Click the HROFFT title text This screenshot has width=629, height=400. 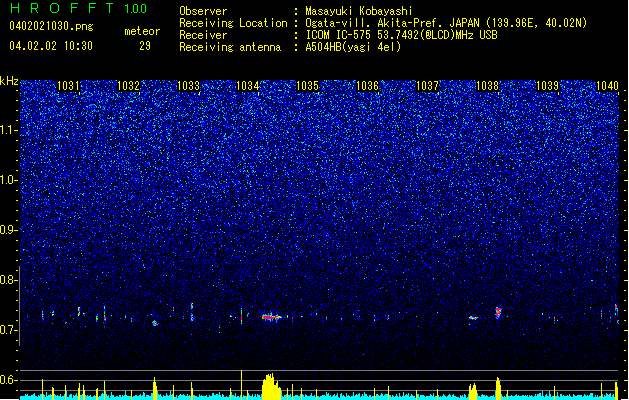tap(62, 8)
